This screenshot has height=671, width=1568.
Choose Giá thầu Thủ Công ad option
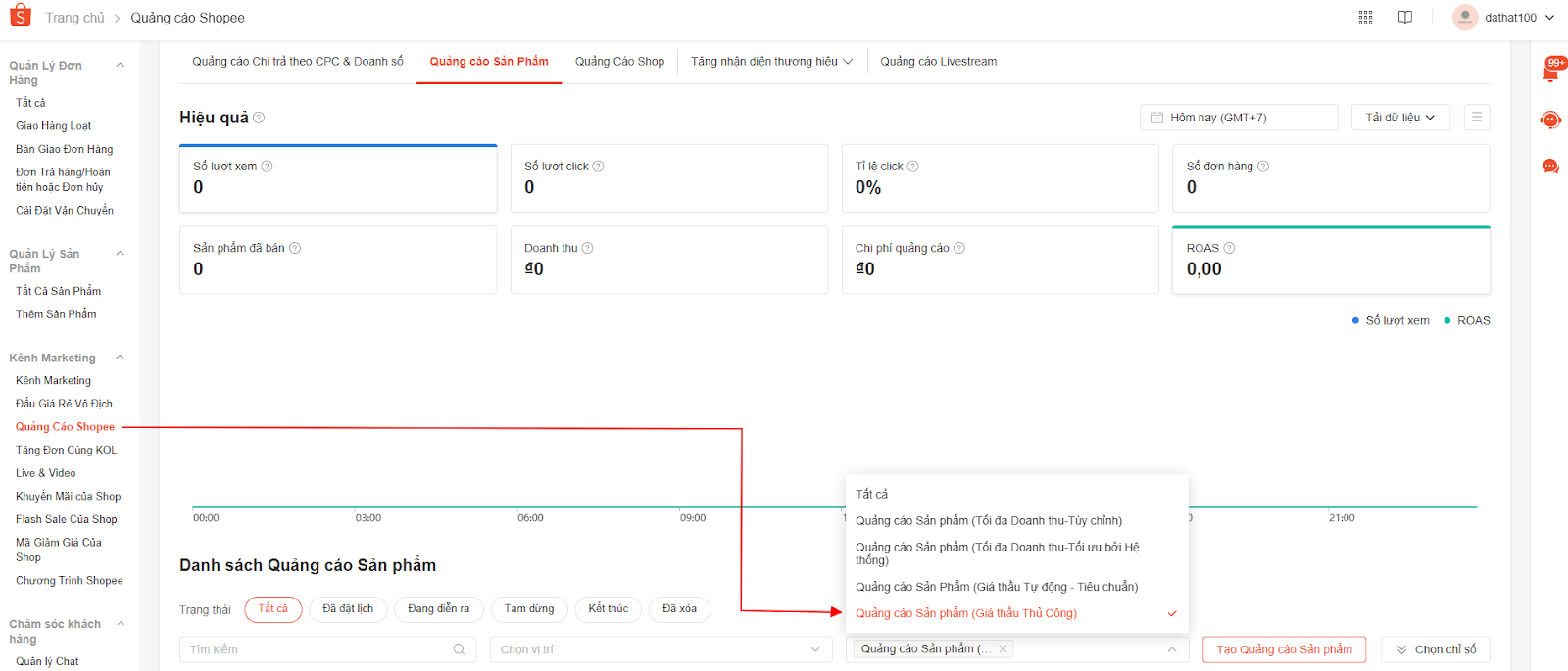965,613
